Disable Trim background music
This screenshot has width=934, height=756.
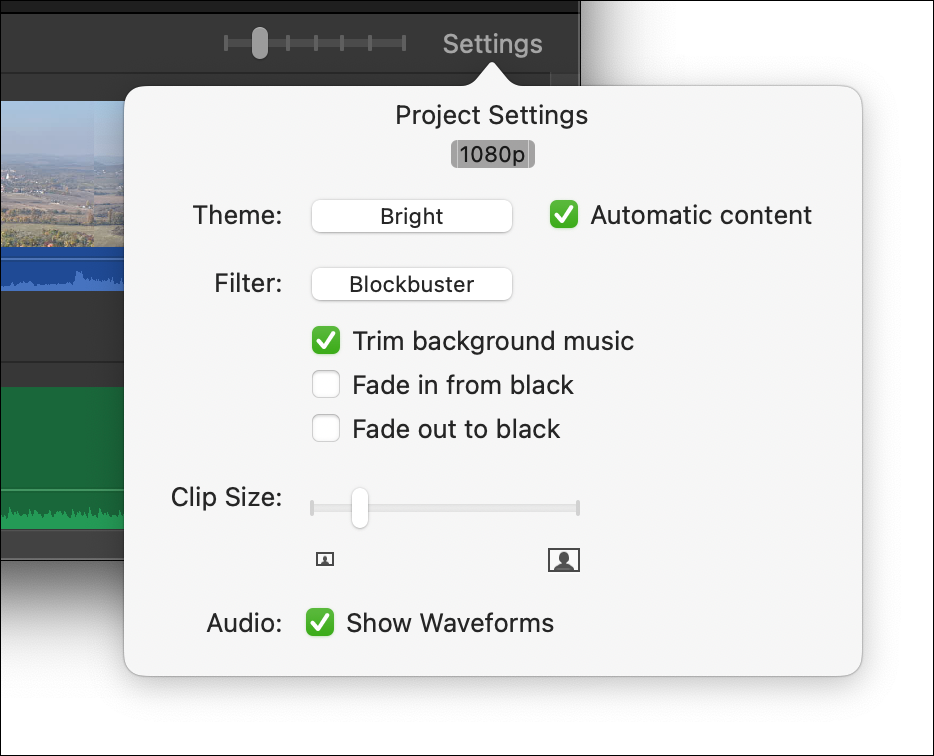(326, 340)
